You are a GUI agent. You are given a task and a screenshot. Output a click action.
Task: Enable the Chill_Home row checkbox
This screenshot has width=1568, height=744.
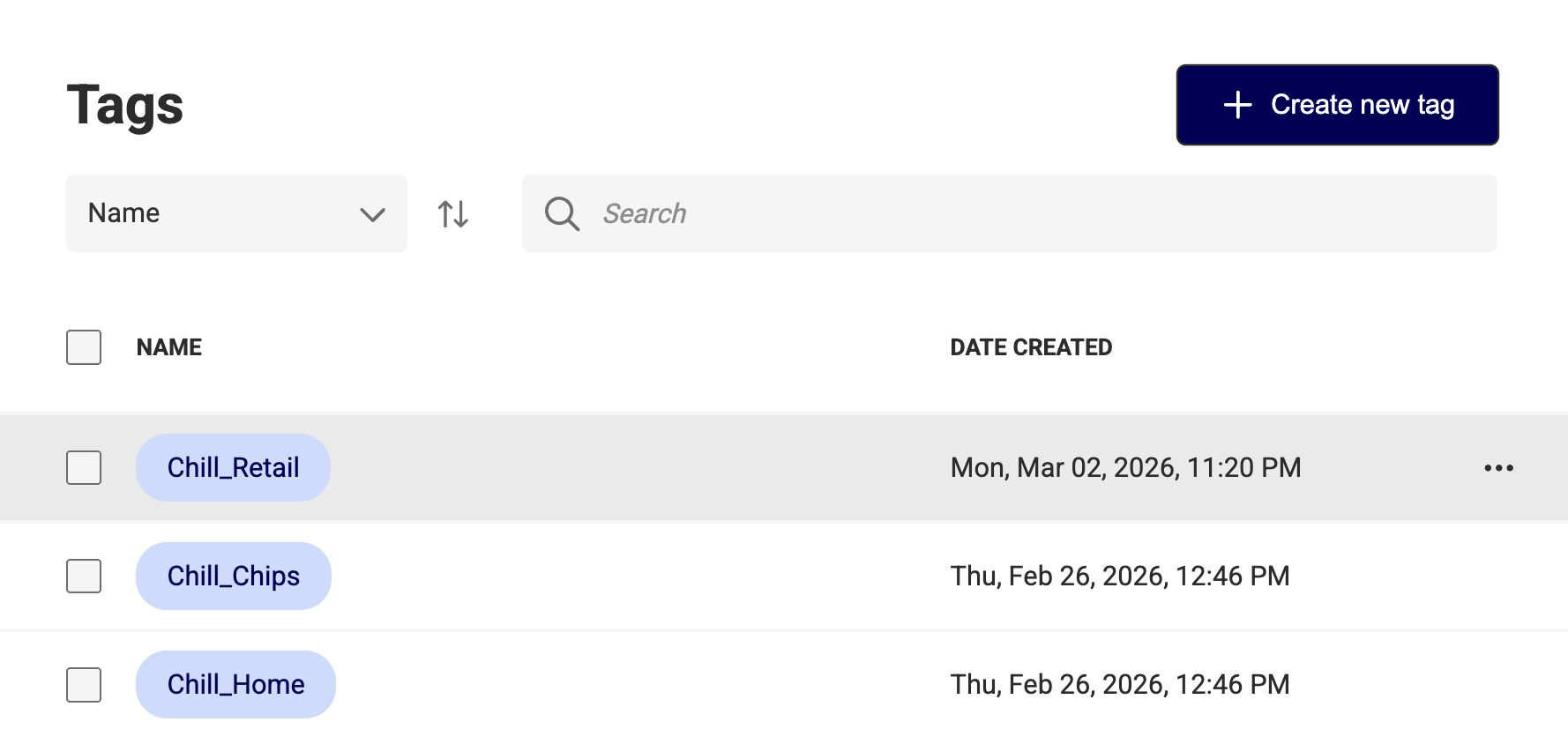(x=84, y=684)
